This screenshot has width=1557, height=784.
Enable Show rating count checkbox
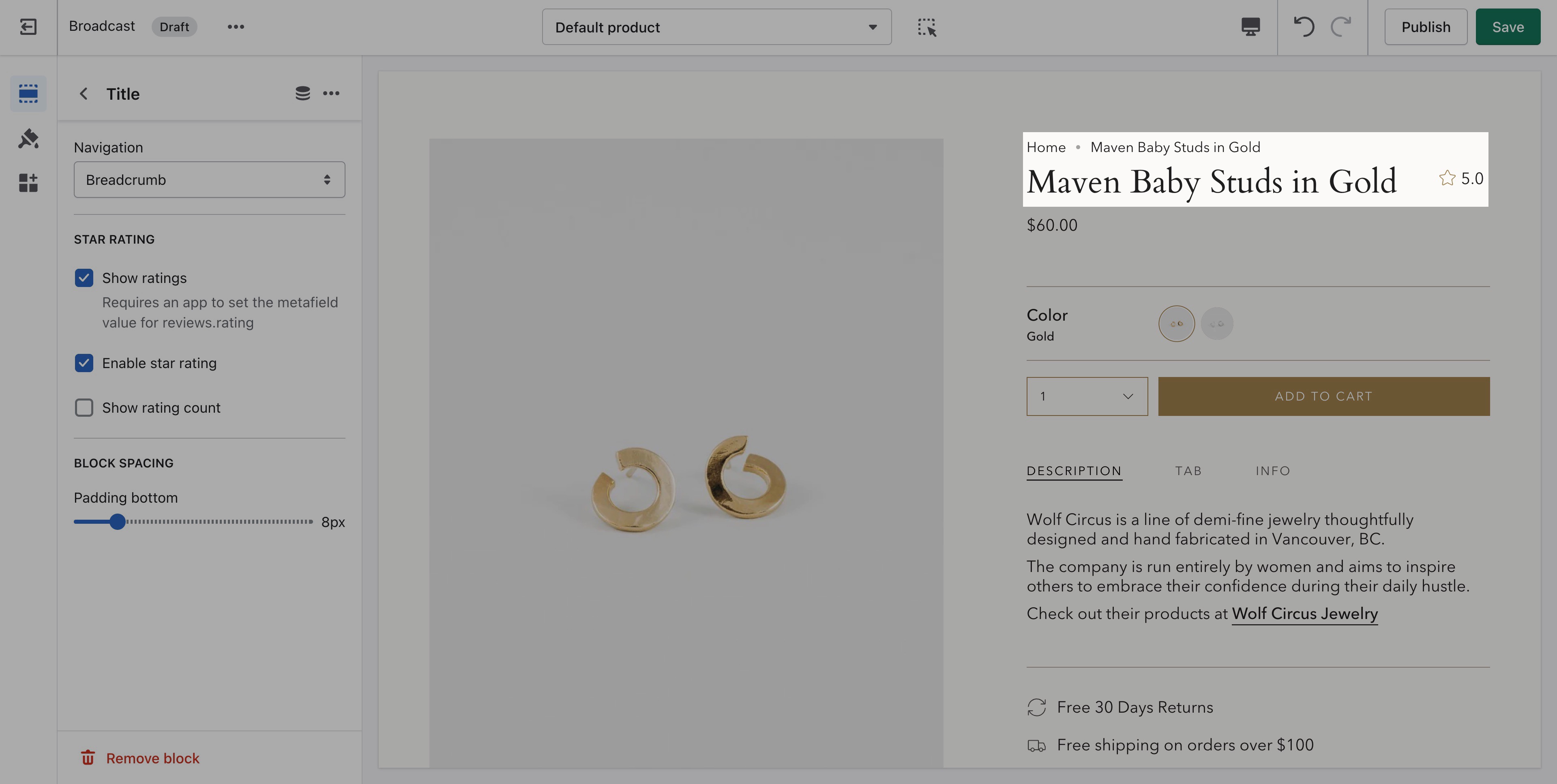84,408
